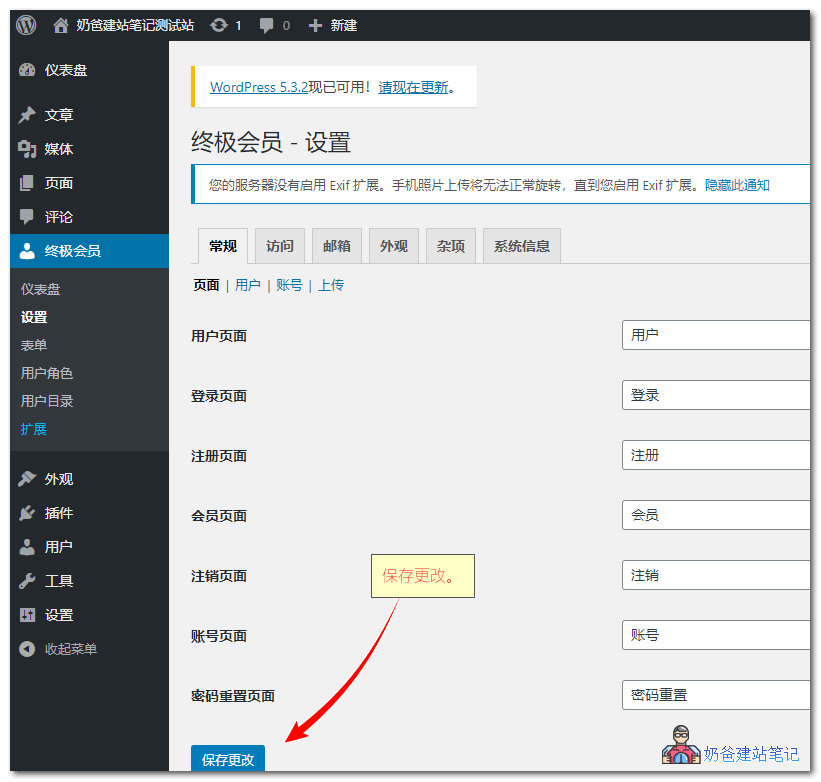Image resolution: width=821 pixels, height=782 pixels.
Task: Switch to the 系统信息 tab
Action: (x=522, y=246)
